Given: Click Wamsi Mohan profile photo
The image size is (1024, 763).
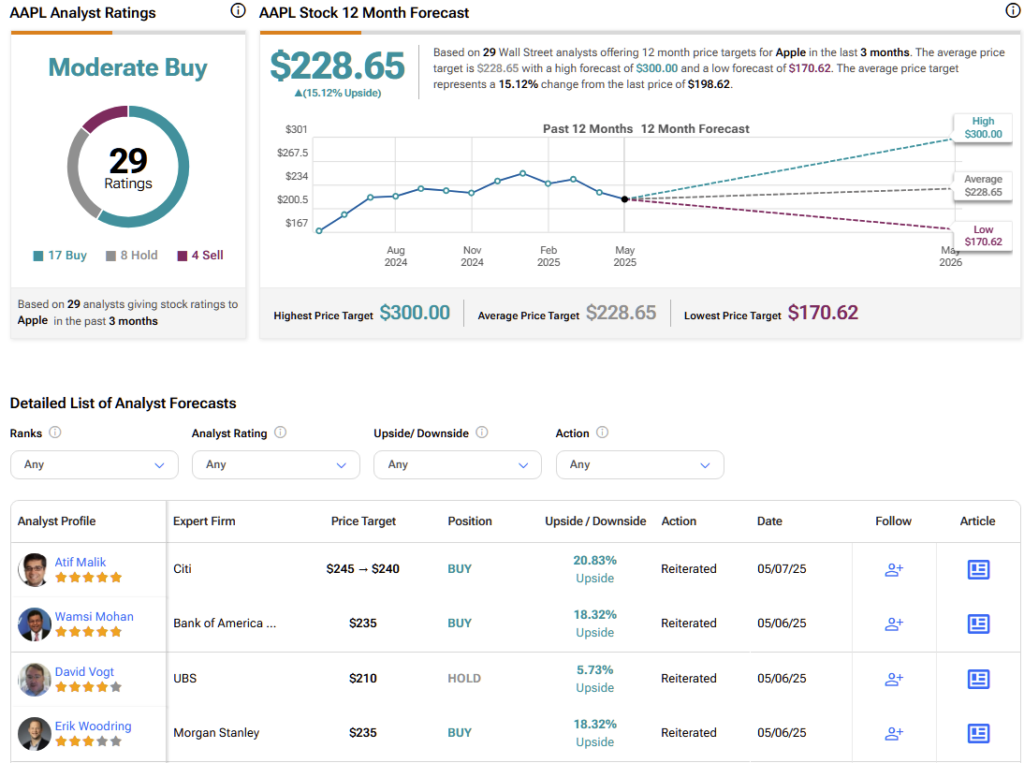Looking at the screenshot, I should click(x=34, y=624).
